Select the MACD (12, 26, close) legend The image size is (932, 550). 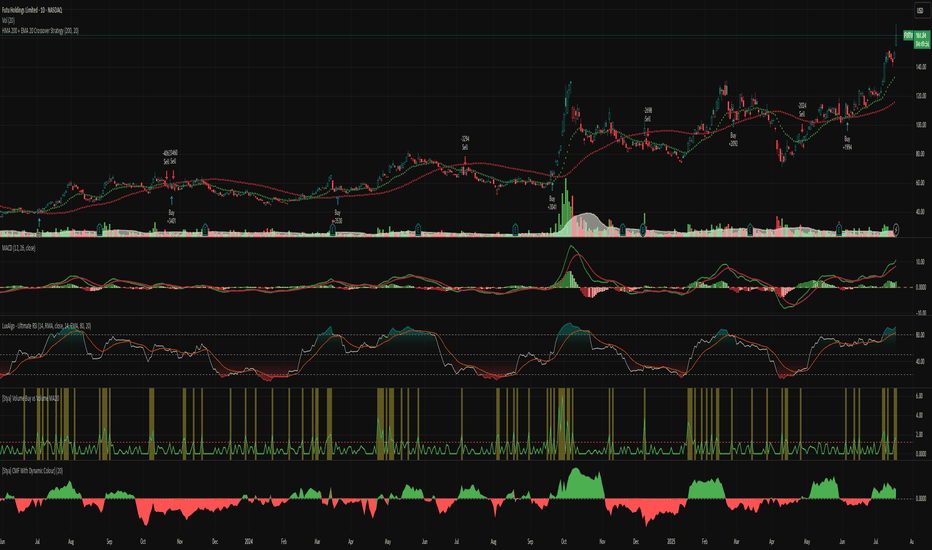pyautogui.click(x=18, y=248)
